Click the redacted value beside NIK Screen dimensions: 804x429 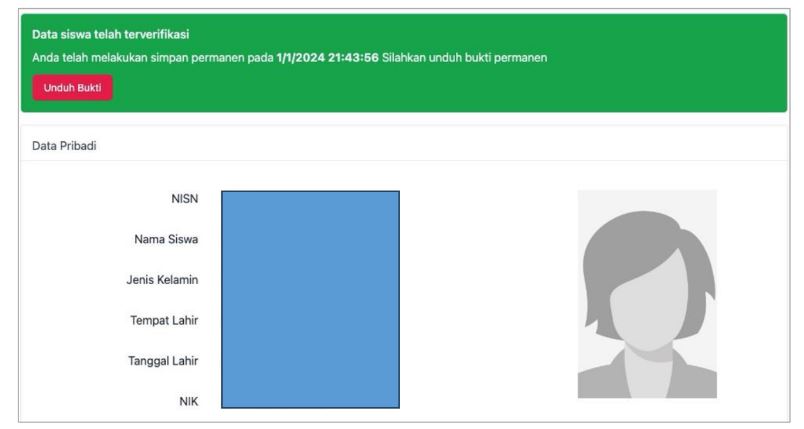pos(310,398)
